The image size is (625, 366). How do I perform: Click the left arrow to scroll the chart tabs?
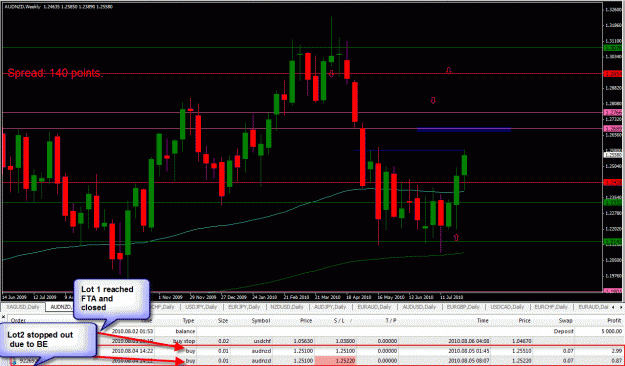[x=614, y=307]
